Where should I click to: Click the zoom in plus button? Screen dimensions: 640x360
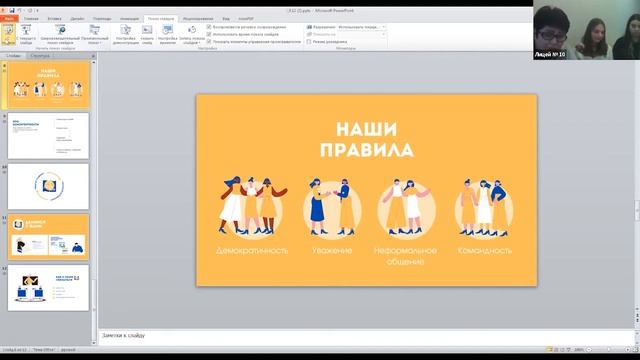[627, 350]
